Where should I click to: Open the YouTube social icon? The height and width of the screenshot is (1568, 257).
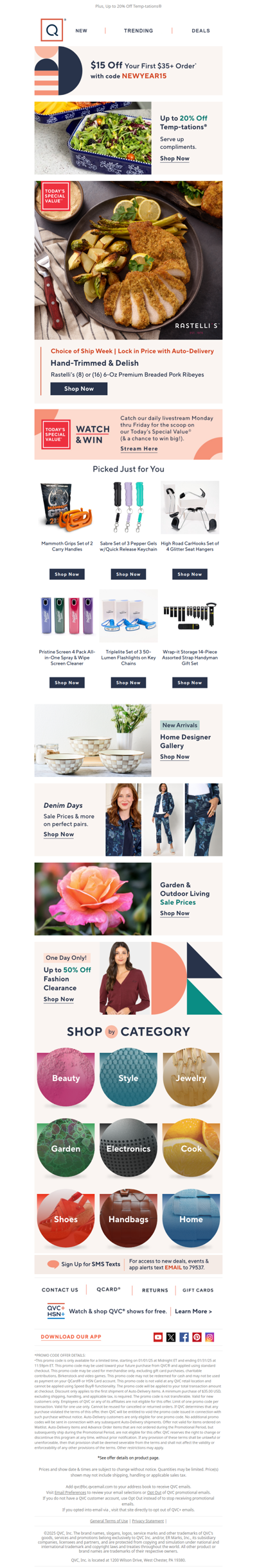[x=158, y=1337]
